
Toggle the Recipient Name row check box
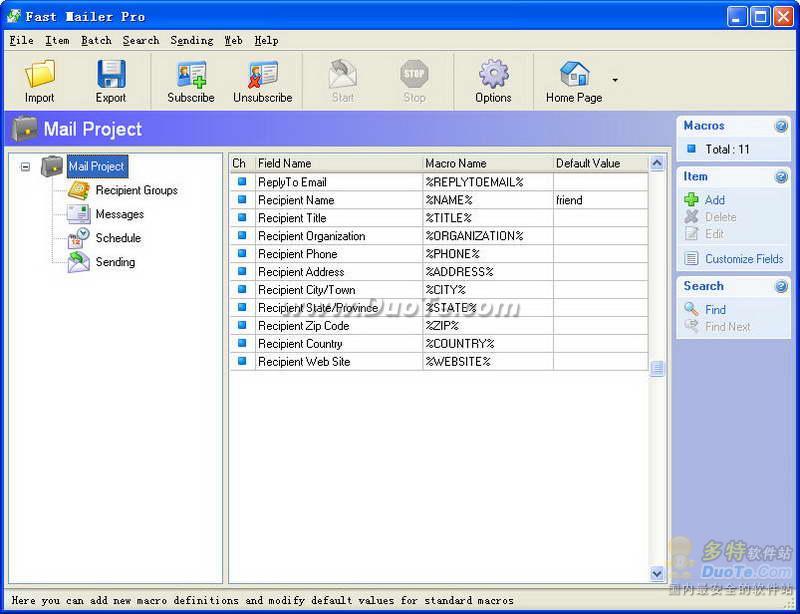coord(242,200)
